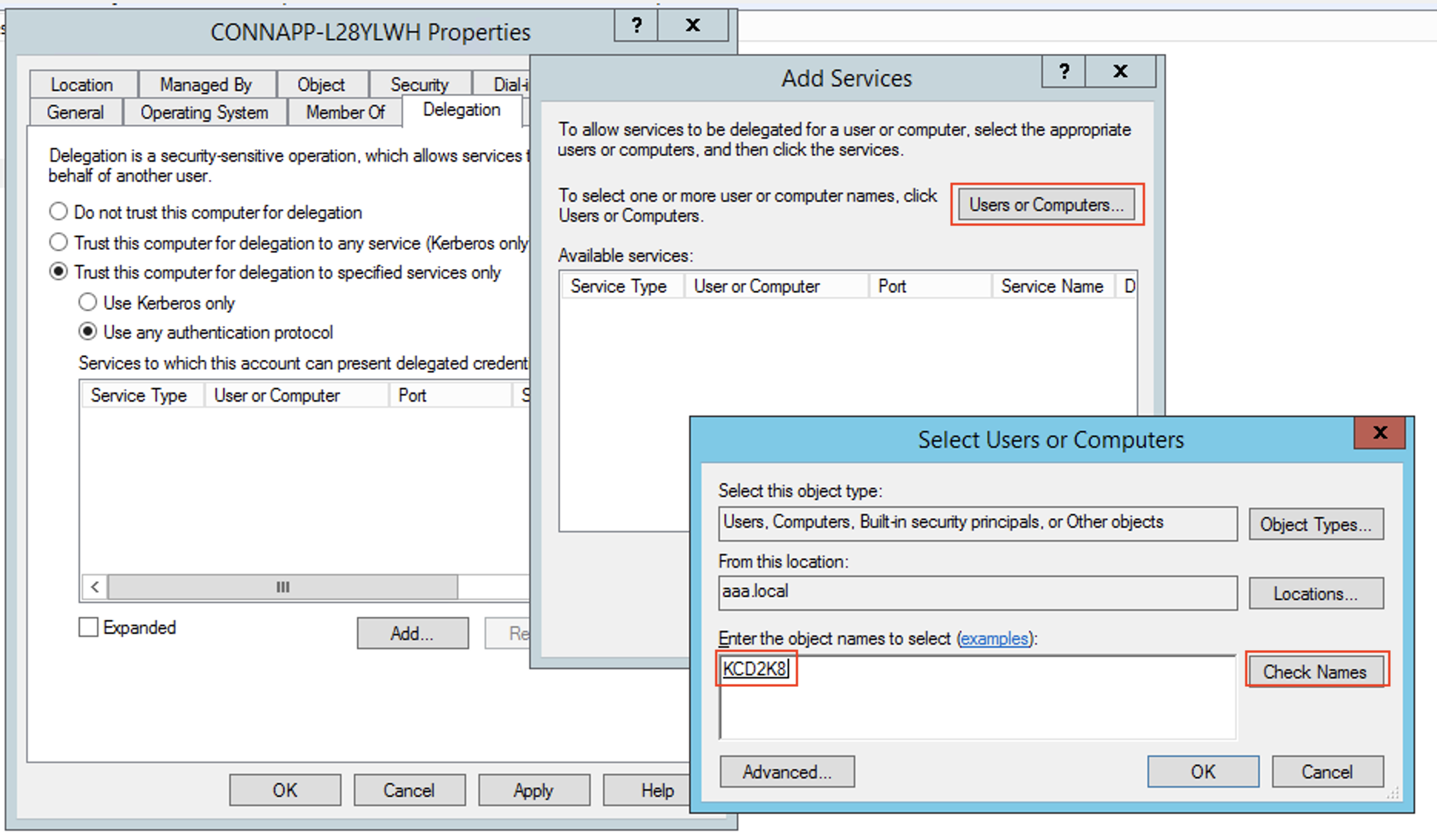
Task: Apply changes in the Properties dialog
Action: tap(534, 790)
